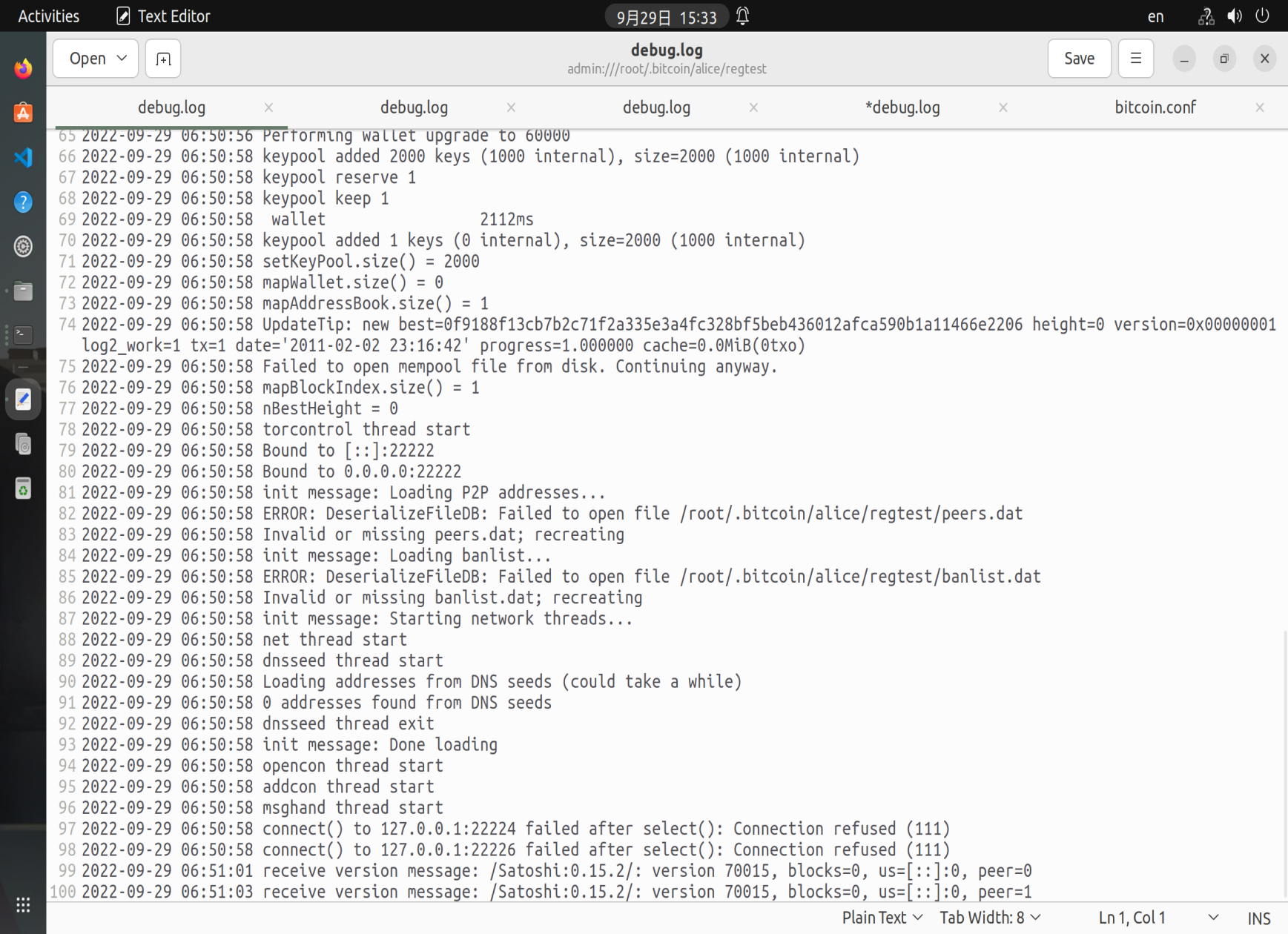Screen dimensions: 1288x934
Task: Switch to the bitcoin.conf tab
Action: 1155,107
